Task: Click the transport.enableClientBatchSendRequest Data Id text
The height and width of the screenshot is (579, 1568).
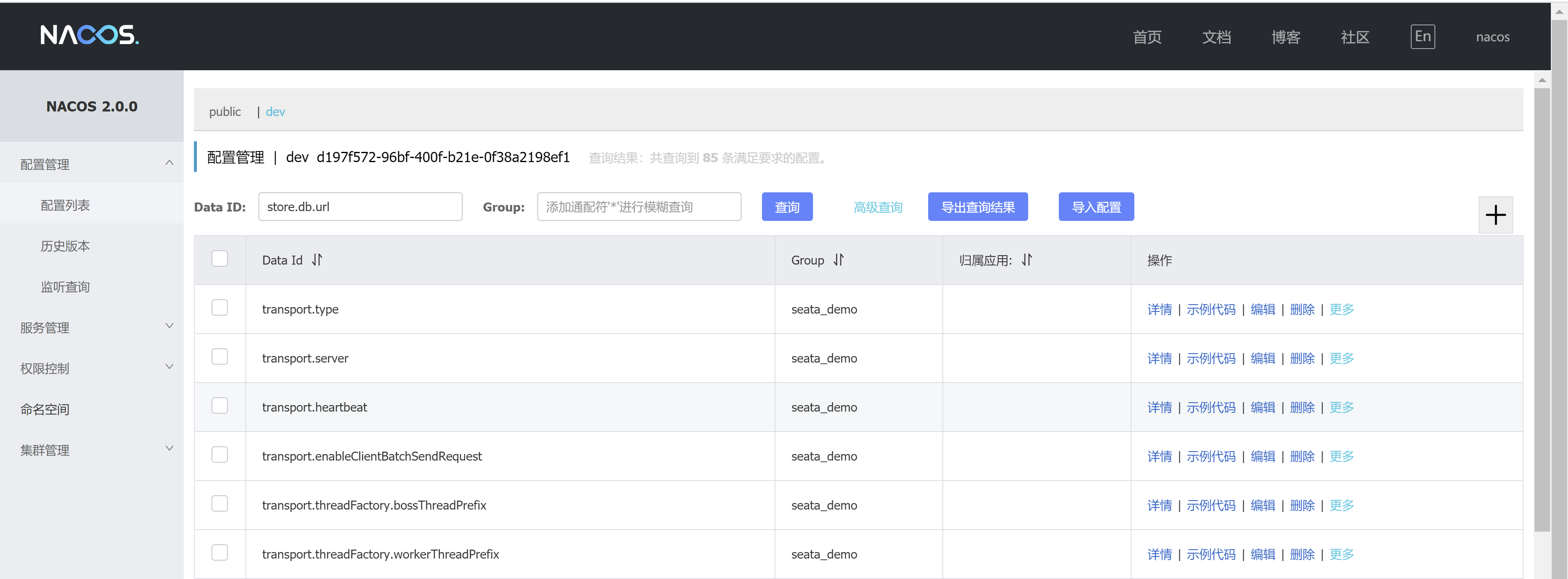Action: point(371,456)
